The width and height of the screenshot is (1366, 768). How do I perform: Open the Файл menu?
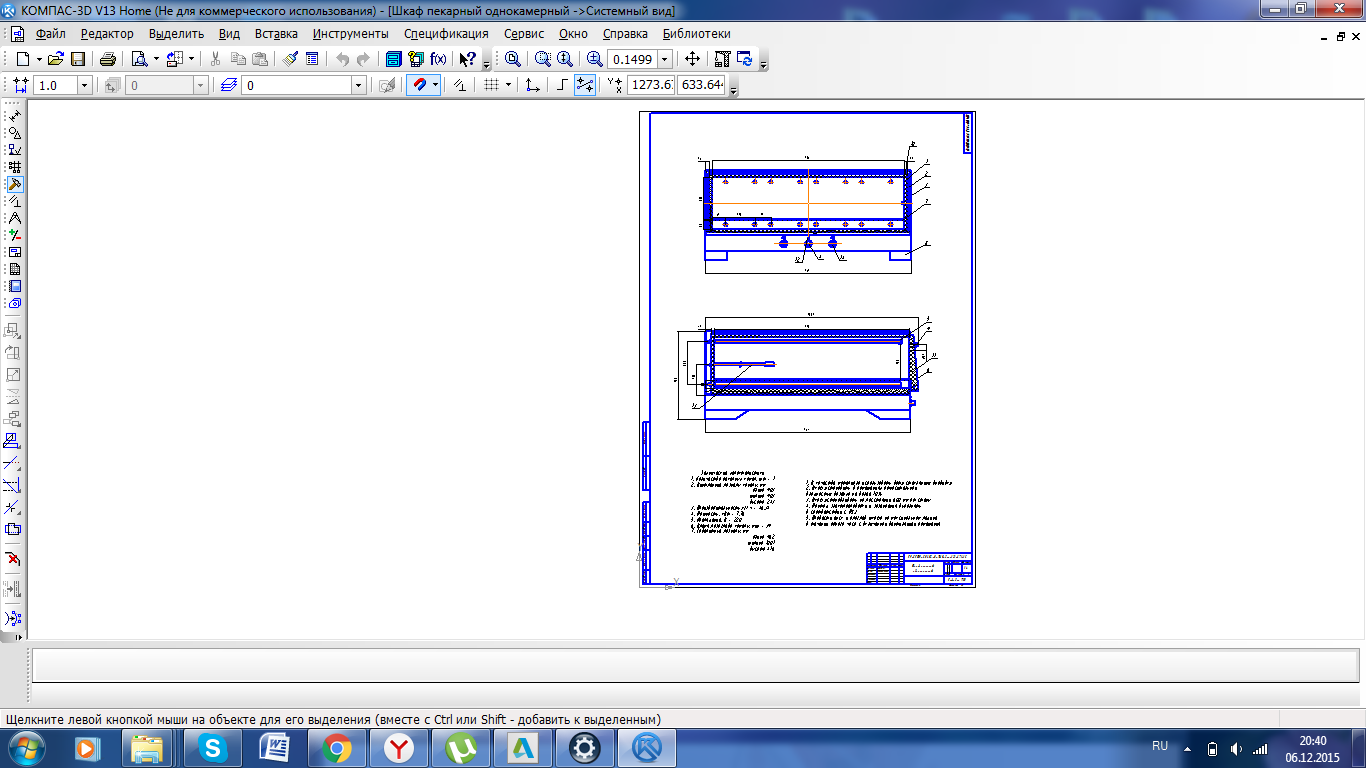pos(50,33)
